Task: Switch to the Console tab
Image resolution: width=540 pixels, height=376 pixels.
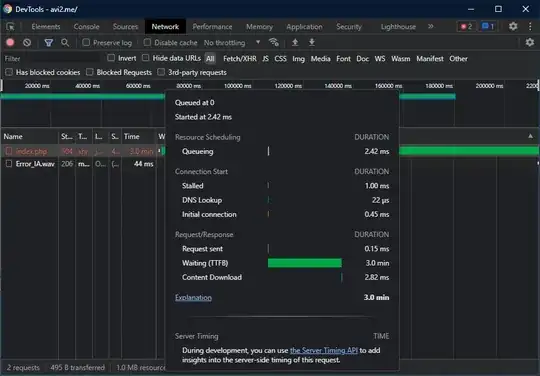Action: point(86,27)
